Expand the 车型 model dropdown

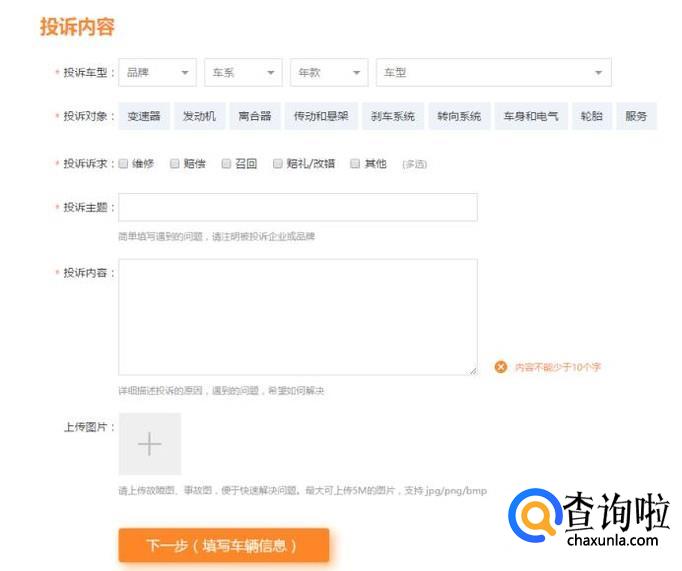click(x=493, y=73)
